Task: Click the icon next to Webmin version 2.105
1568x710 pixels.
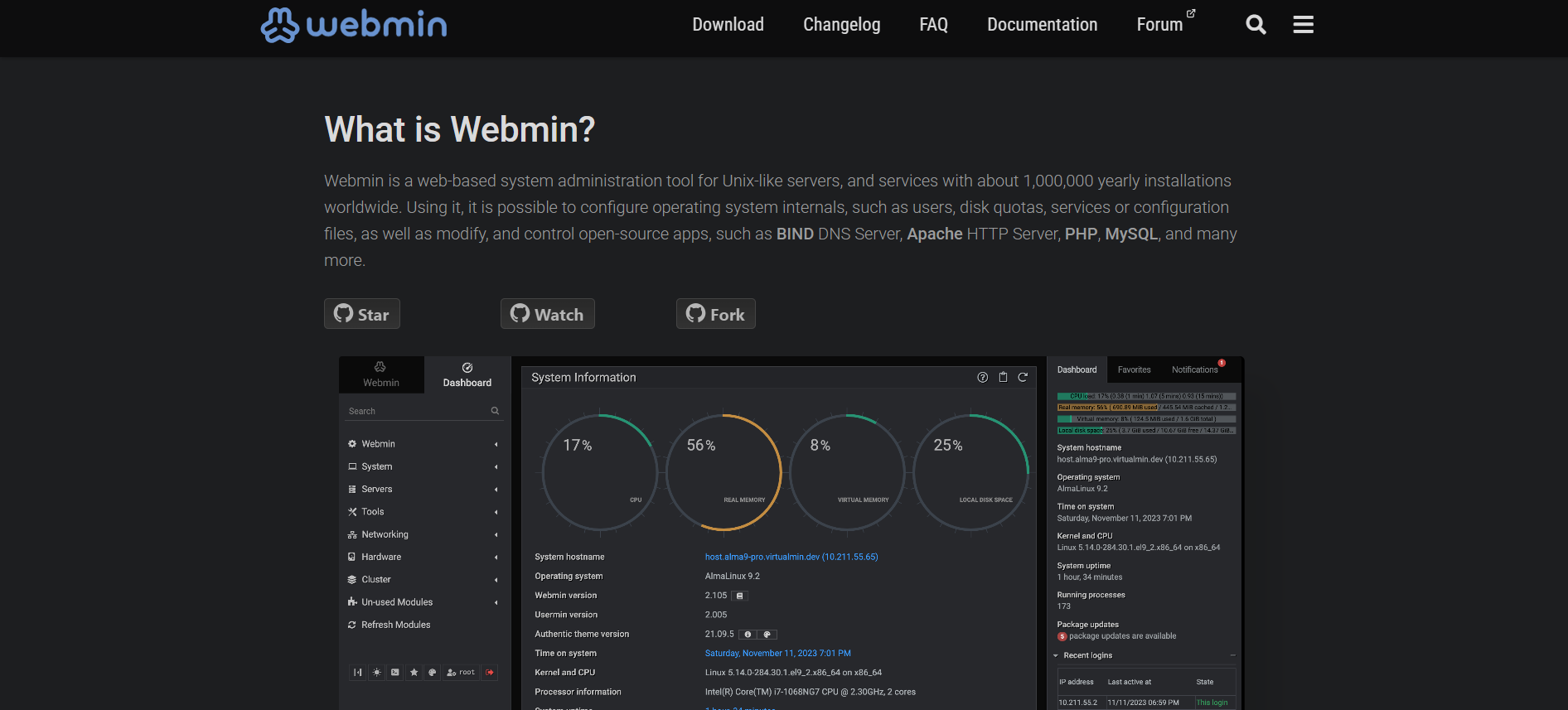Action: coord(740,596)
